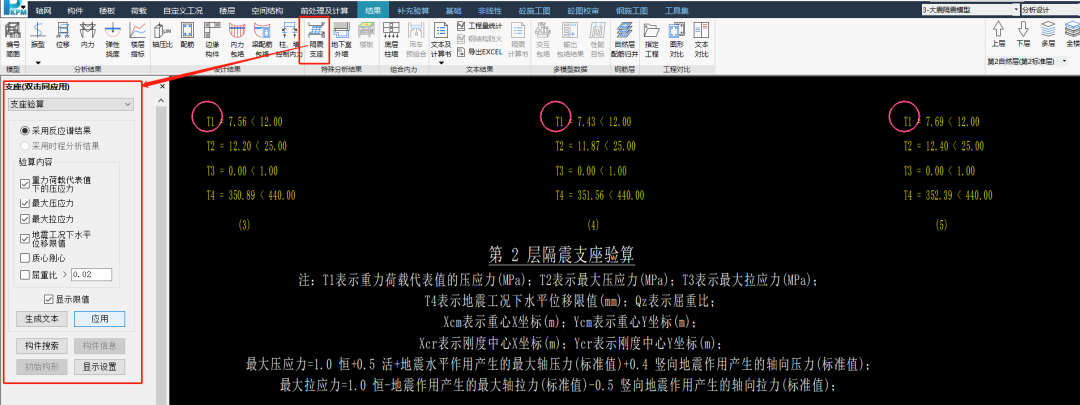Toggle 最大拉应力 checkbox
Viewport: 1080px width, 405px height.
[x=25, y=220]
